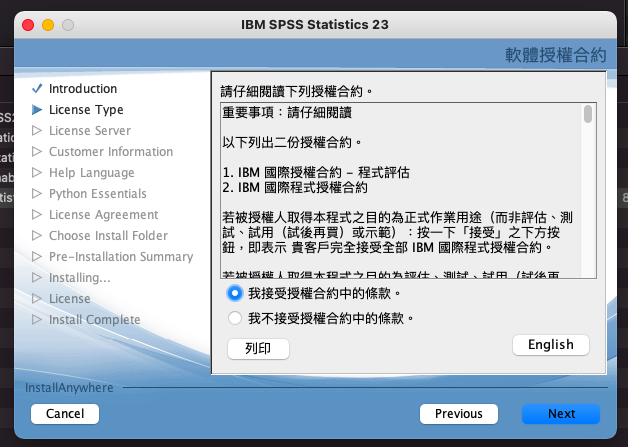Click the Introduction step label
The height and width of the screenshot is (447, 628).
click(83, 89)
